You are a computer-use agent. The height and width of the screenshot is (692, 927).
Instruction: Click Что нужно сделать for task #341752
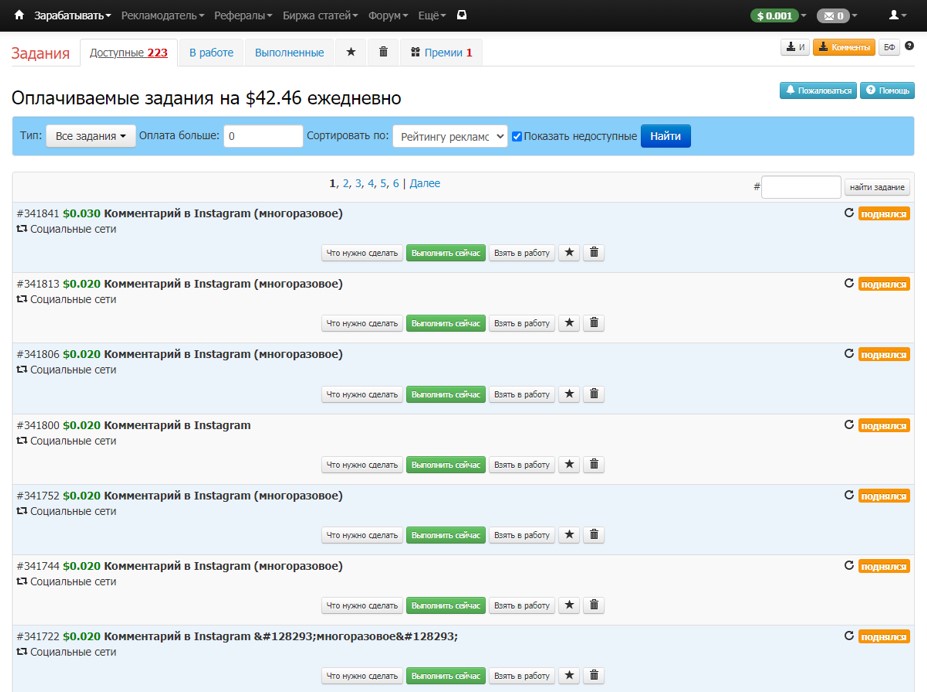click(362, 534)
